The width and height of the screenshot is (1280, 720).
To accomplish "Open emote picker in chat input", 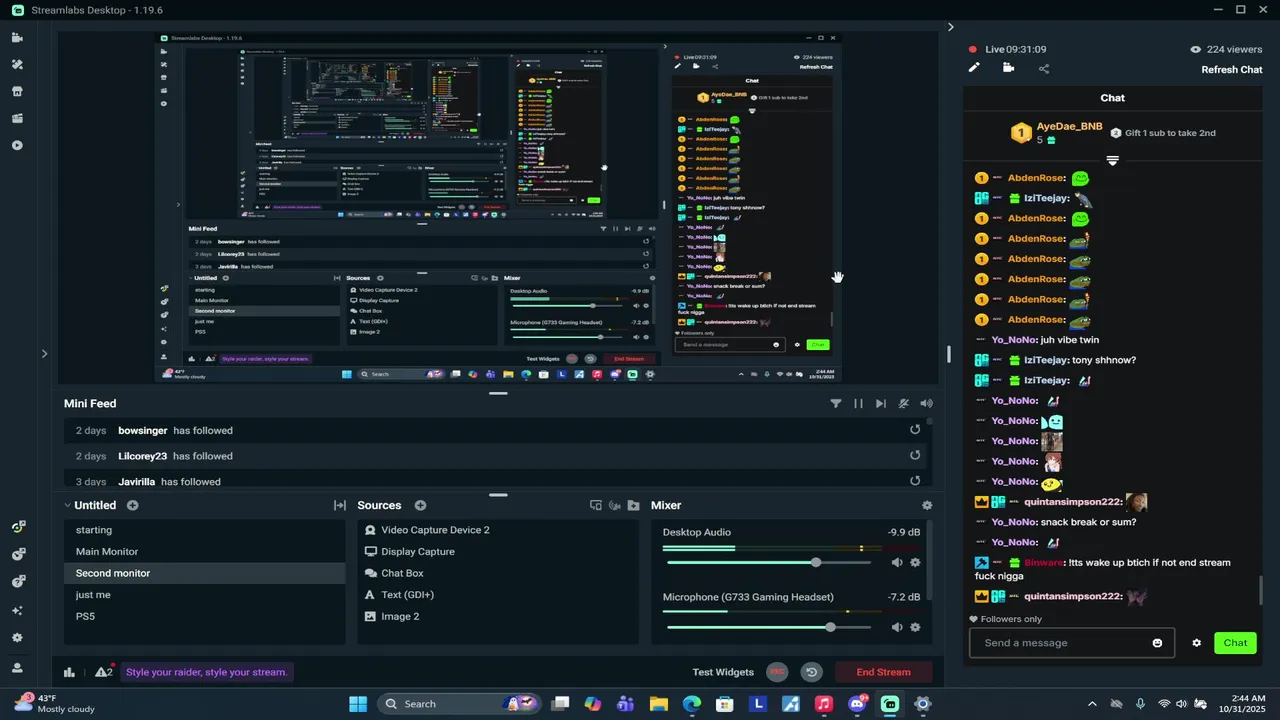I will [x=1158, y=643].
